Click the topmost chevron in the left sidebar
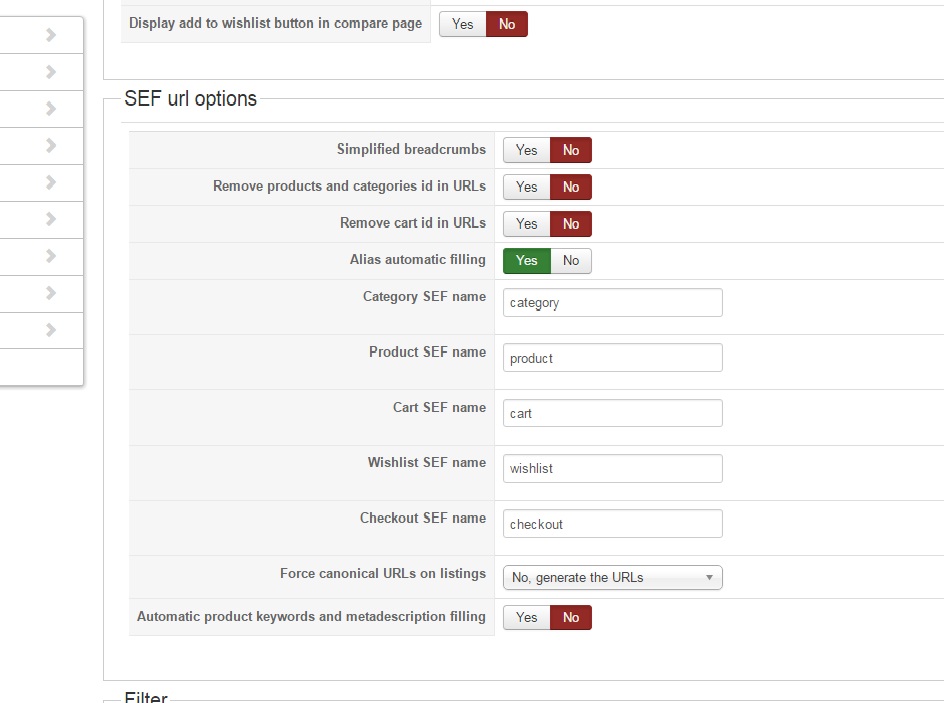The image size is (944, 703). (51, 36)
